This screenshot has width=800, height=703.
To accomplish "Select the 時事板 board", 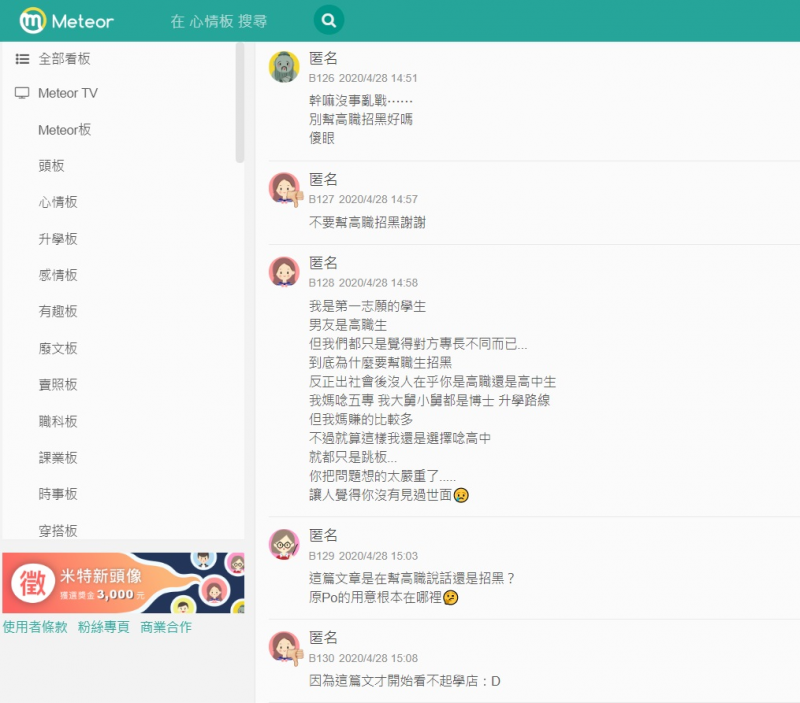I will [58, 494].
